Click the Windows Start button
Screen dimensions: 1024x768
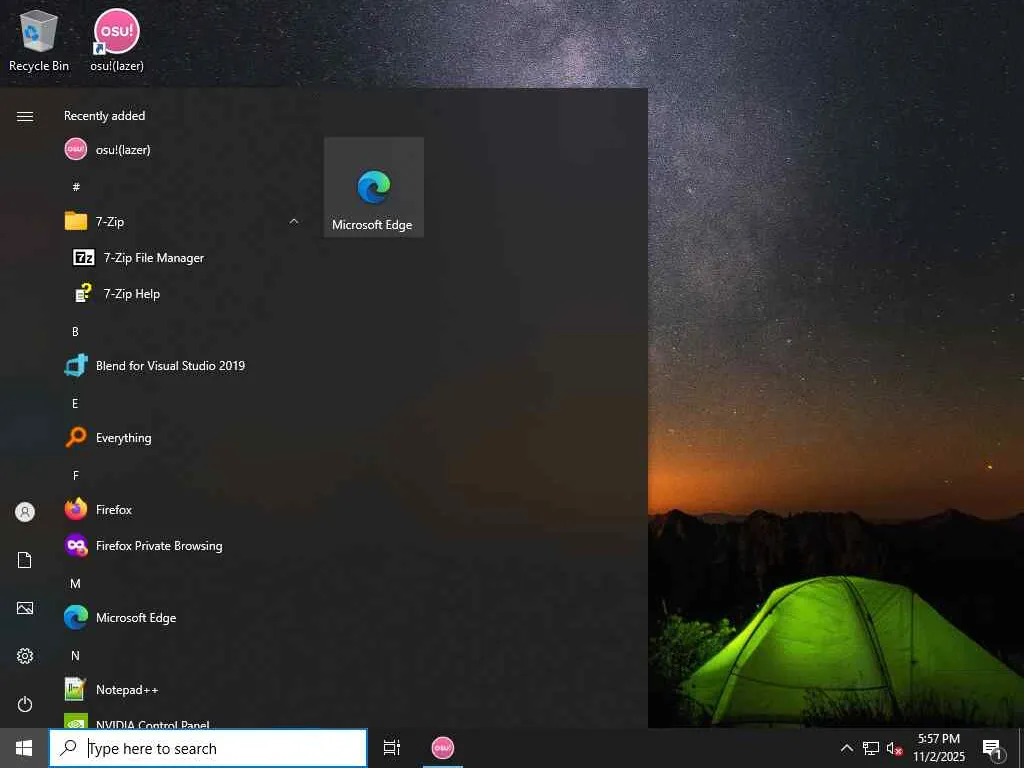24,748
